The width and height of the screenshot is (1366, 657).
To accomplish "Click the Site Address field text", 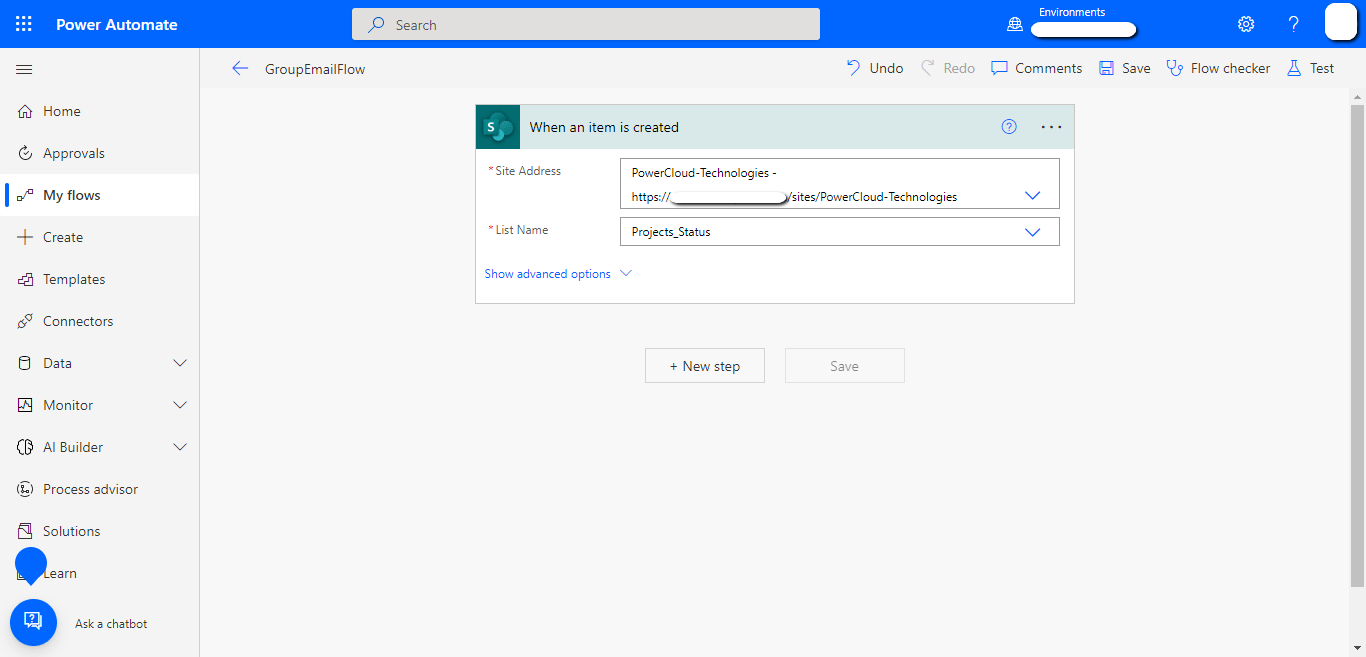I will 840,184.
